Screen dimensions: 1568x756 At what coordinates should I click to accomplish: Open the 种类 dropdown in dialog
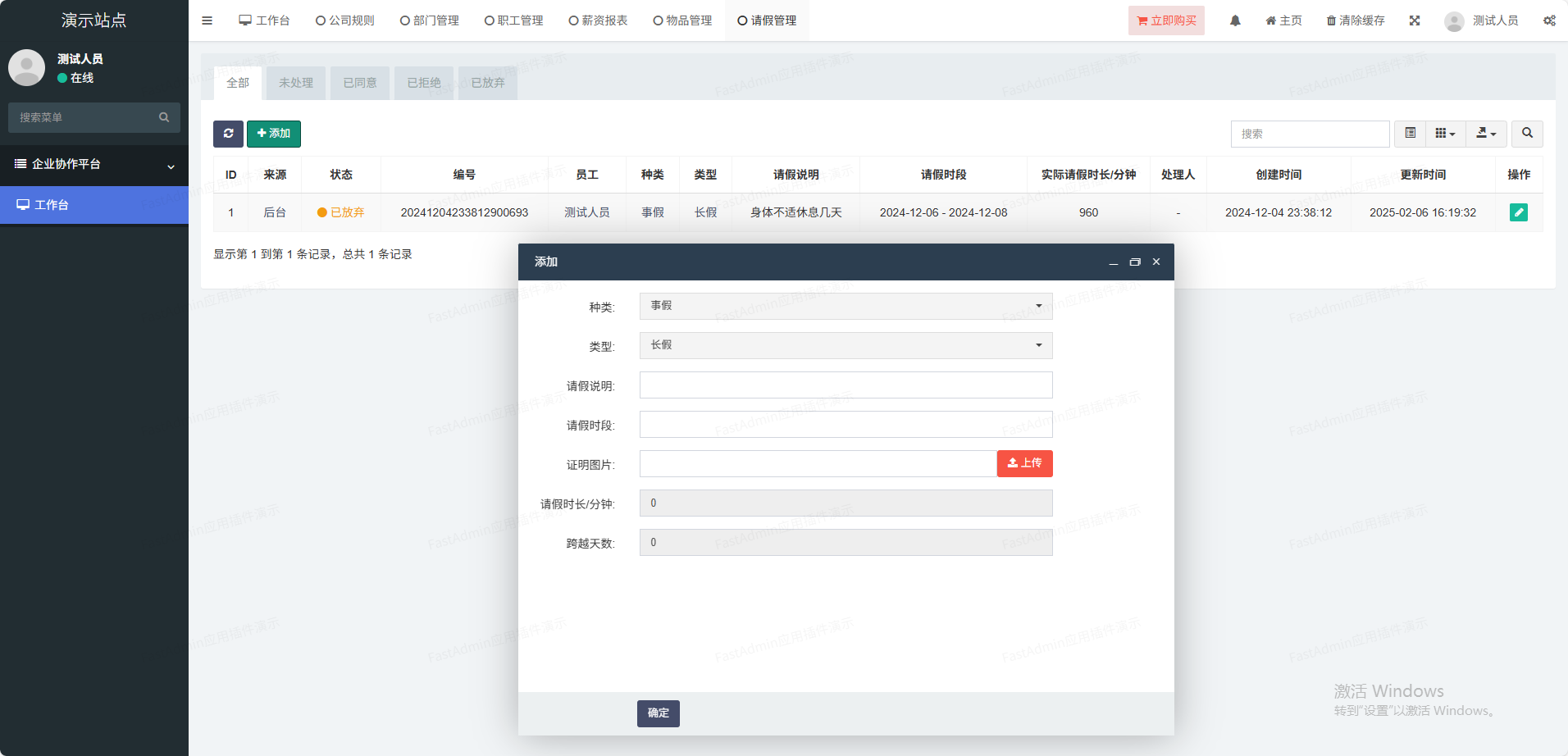tap(846, 306)
